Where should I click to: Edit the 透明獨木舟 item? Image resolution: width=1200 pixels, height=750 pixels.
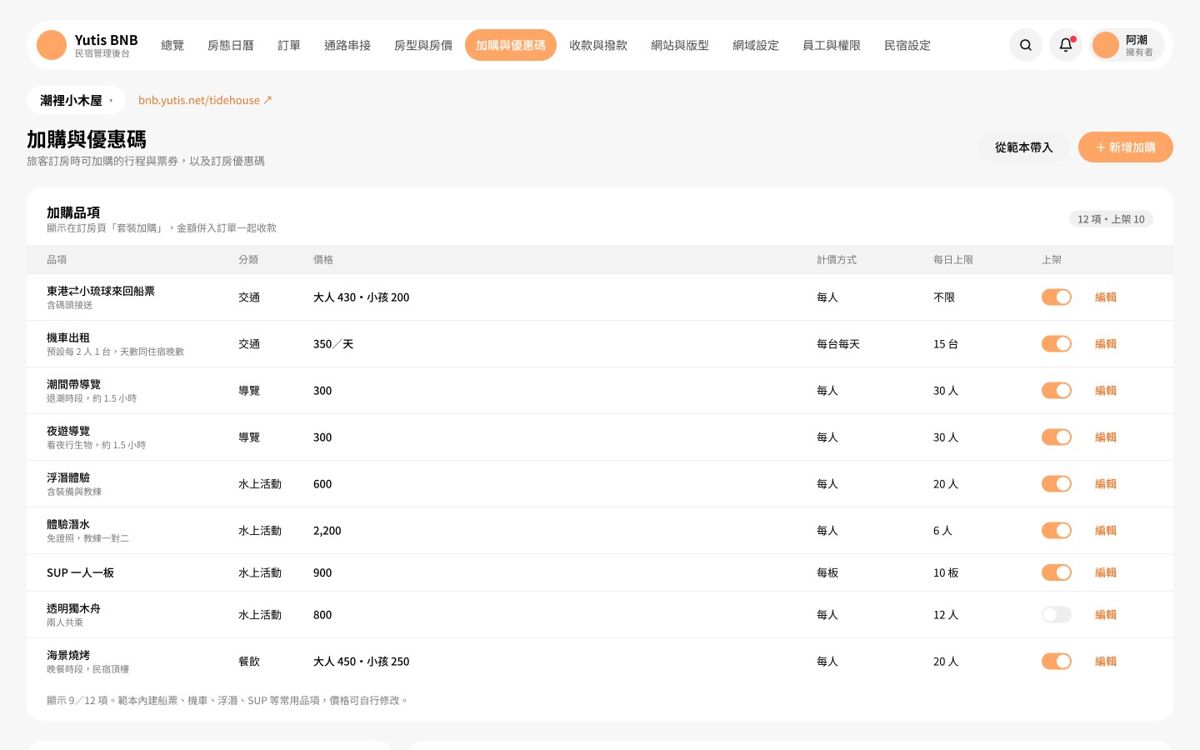(1105, 615)
